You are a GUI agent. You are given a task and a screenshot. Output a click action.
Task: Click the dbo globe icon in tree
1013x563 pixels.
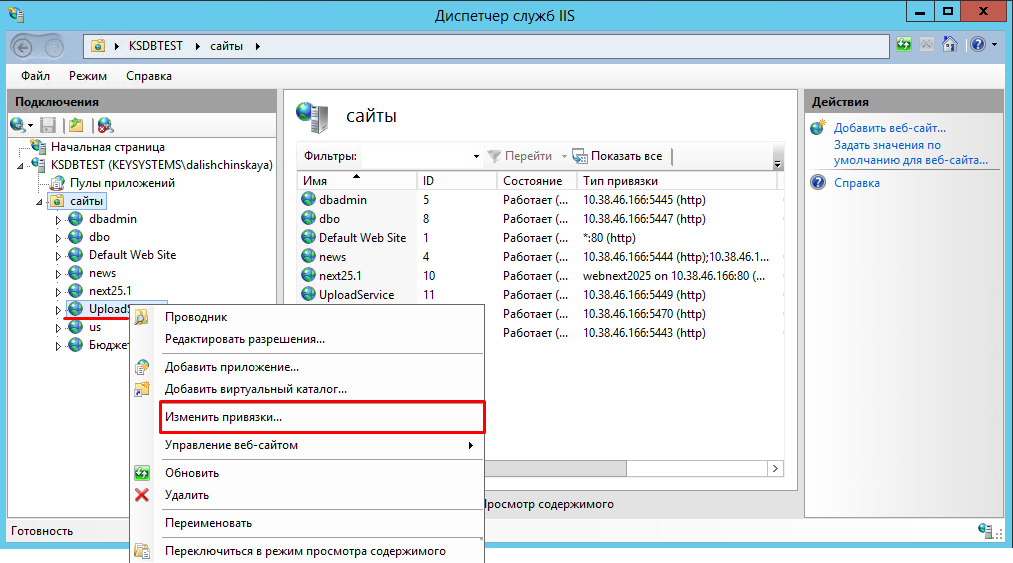(x=76, y=237)
